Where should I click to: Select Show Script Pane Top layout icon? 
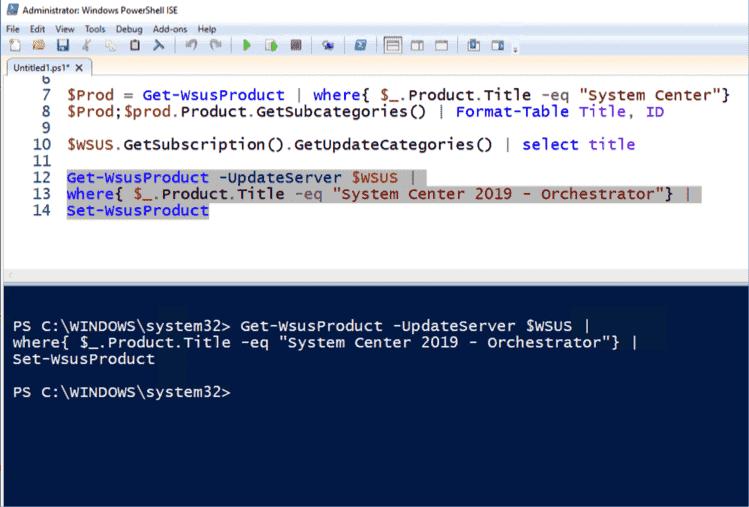(393, 46)
